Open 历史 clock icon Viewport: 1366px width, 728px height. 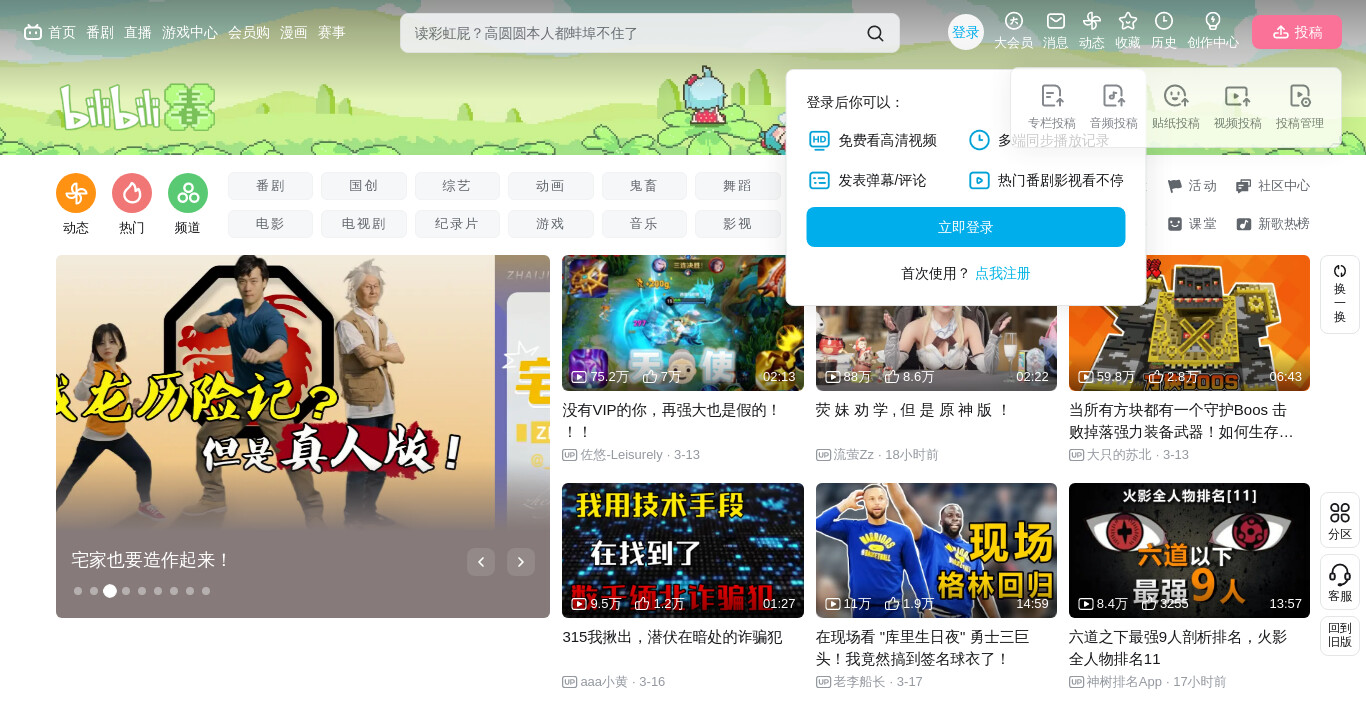tap(1164, 21)
